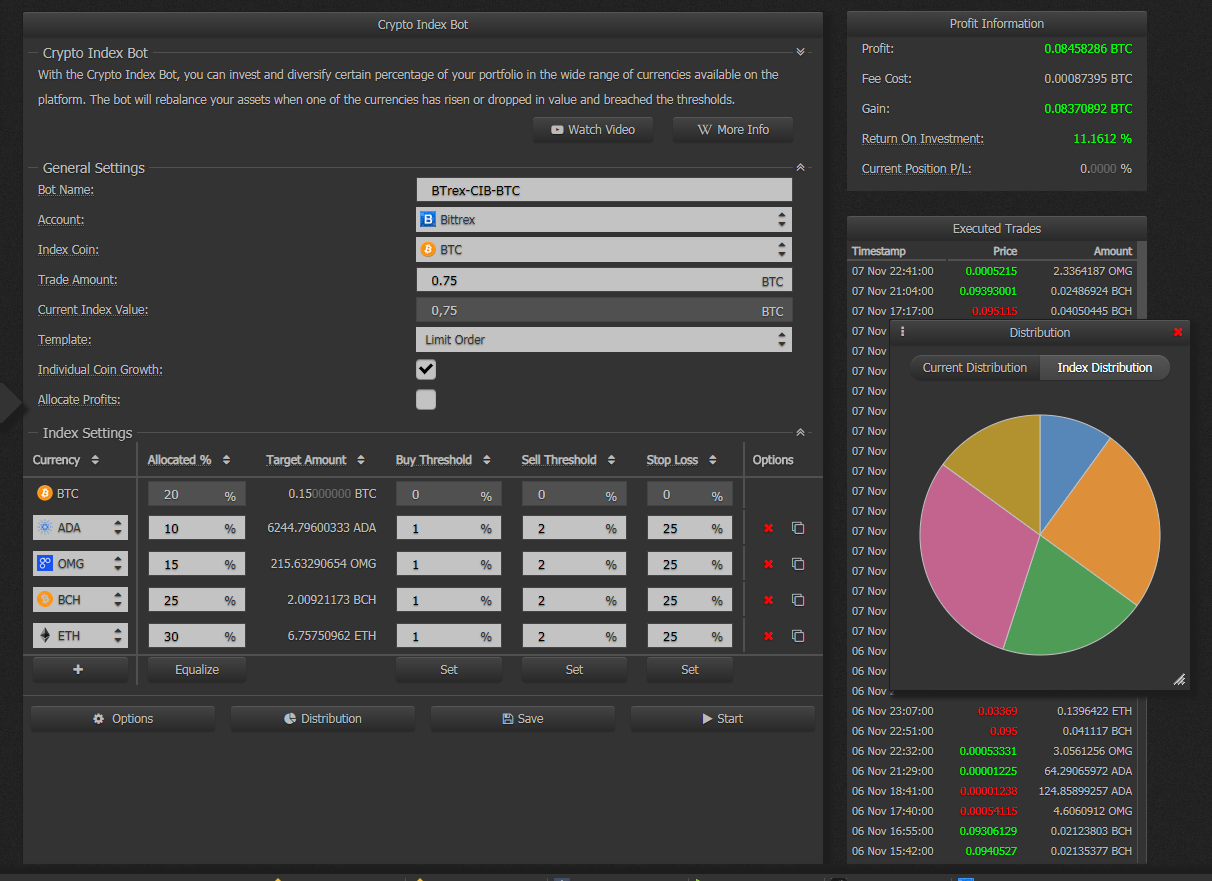The width and height of the screenshot is (1212, 881).
Task: Equalize the allocated percentages
Action: [x=197, y=670]
